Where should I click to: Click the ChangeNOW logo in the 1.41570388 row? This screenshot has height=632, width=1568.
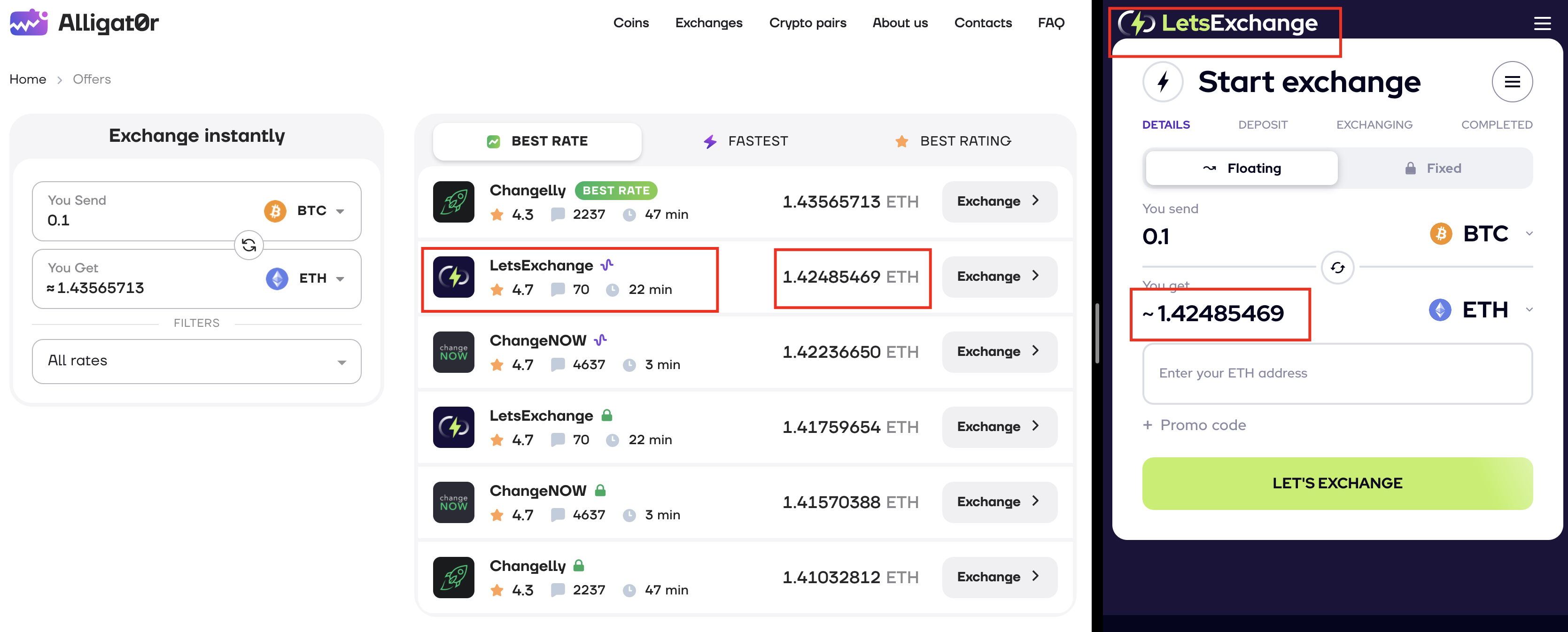coord(453,502)
